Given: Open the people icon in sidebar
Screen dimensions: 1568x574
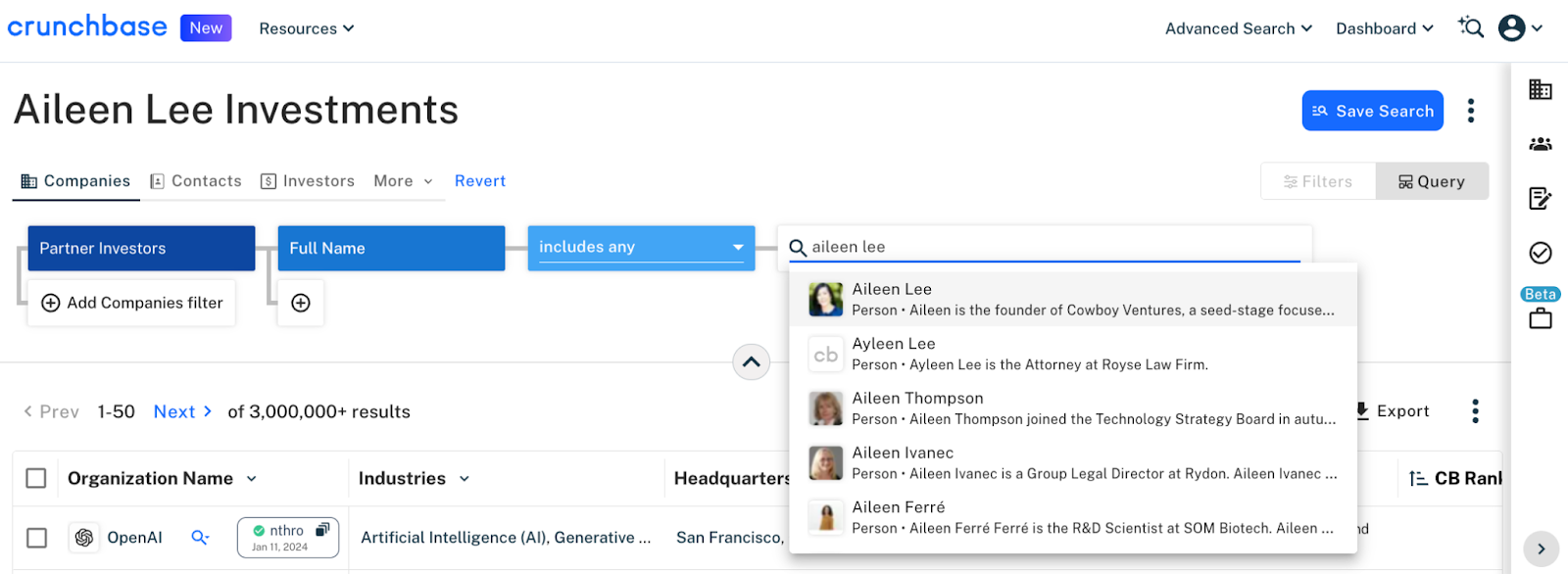Looking at the screenshot, I should click(1541, 144).
